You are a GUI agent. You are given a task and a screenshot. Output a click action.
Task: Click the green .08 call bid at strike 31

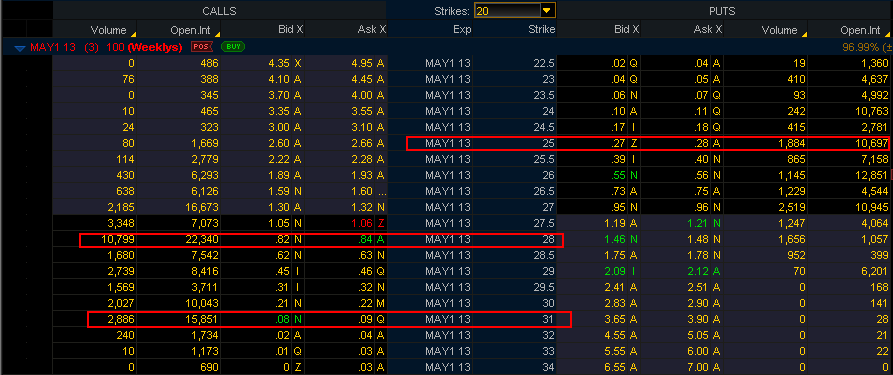point(281,320)
